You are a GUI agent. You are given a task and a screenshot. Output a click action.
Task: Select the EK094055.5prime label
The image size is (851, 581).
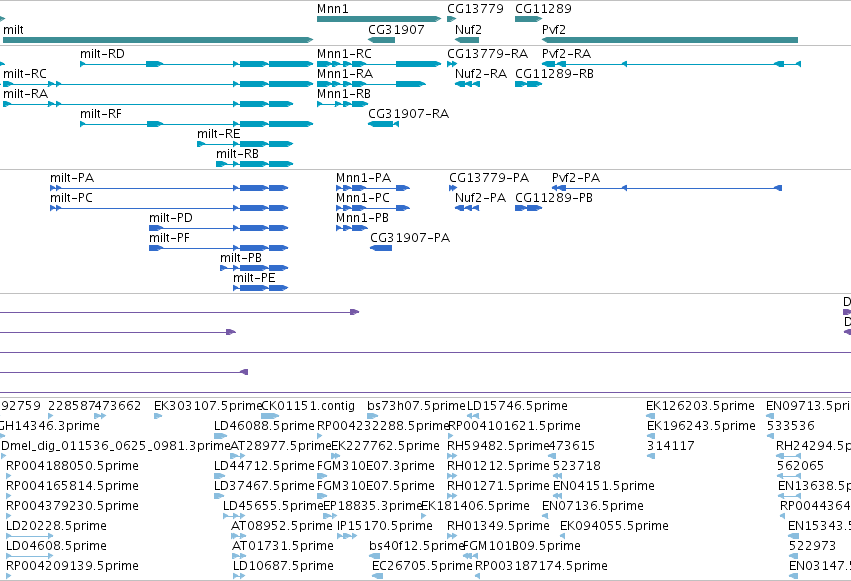(x=614, y=526)
